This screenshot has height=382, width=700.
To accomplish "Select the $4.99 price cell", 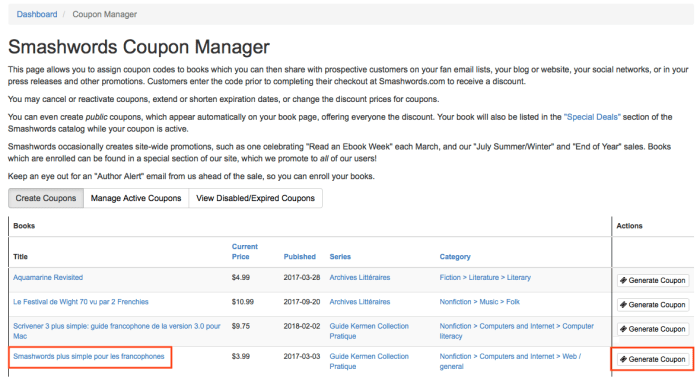I will pos(241,277).
